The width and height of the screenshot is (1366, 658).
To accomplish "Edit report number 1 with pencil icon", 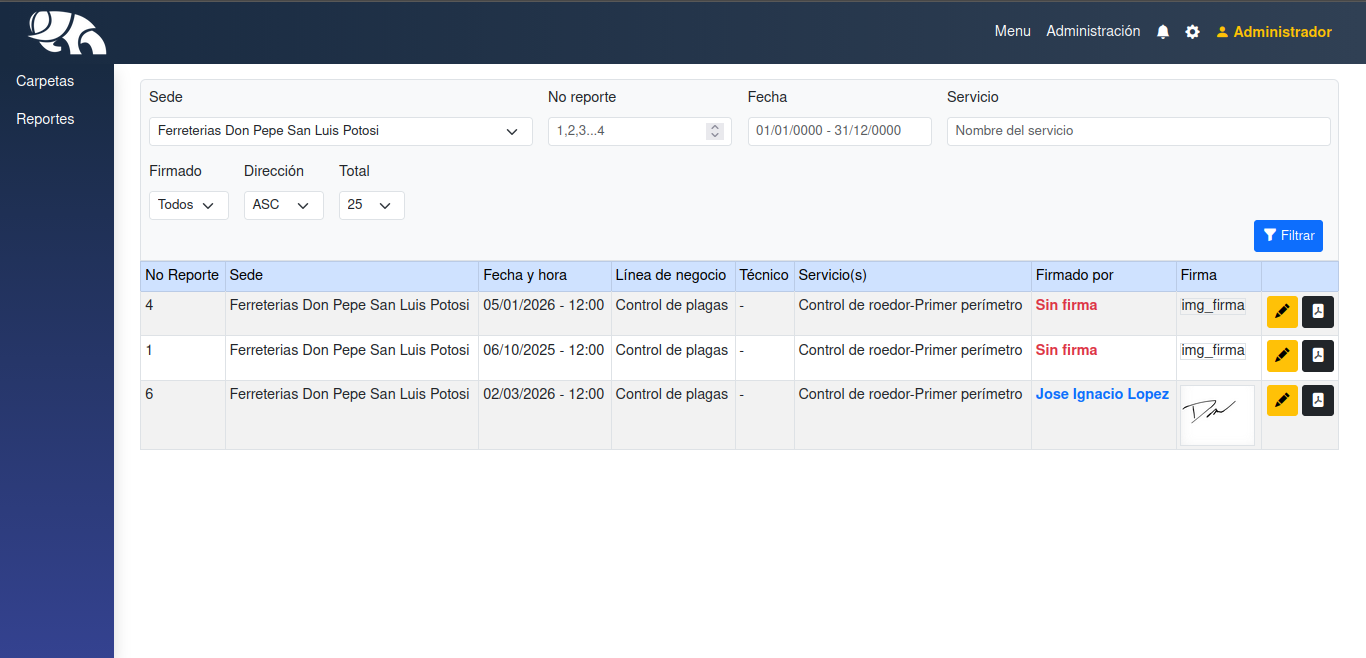I will (x=1282, y=356).
